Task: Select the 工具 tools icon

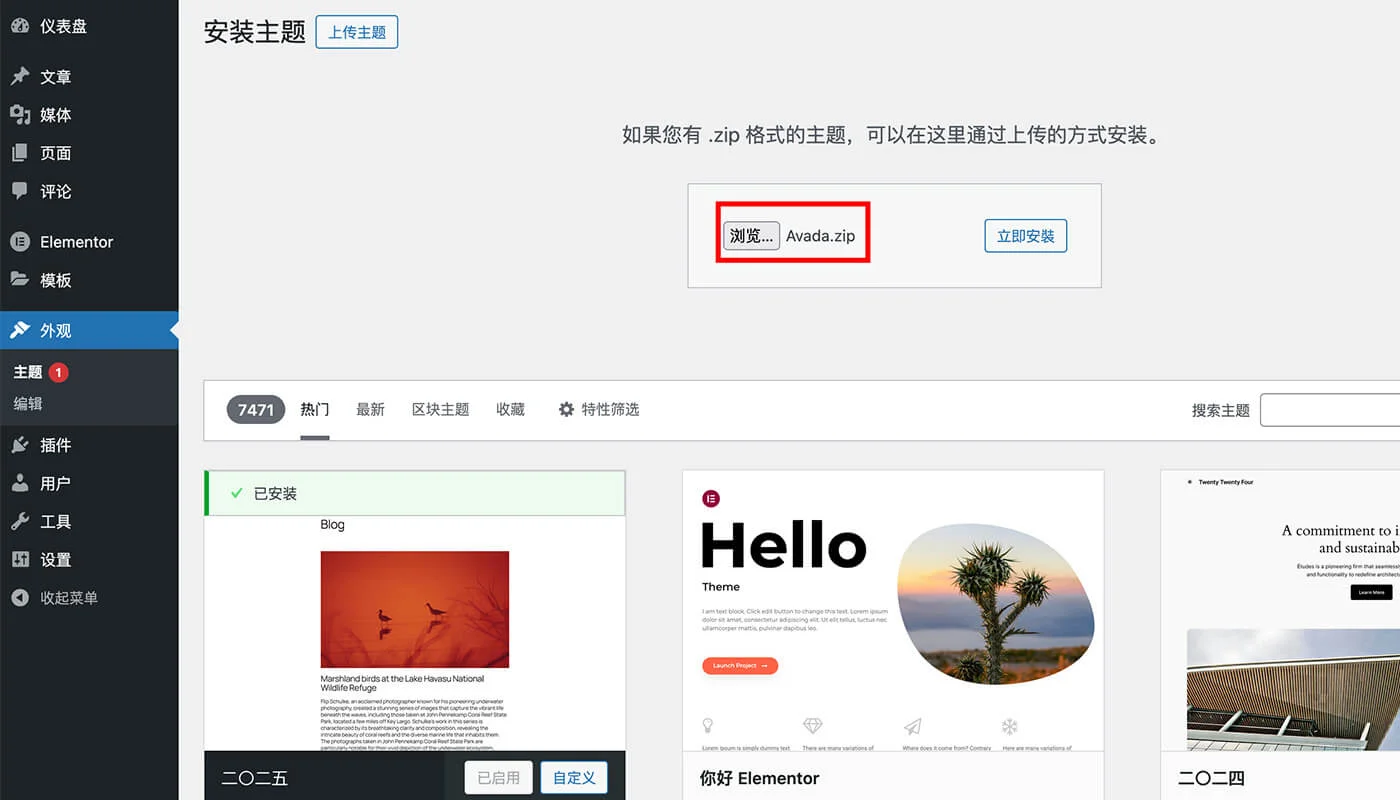Action: (x=22, y=520)
